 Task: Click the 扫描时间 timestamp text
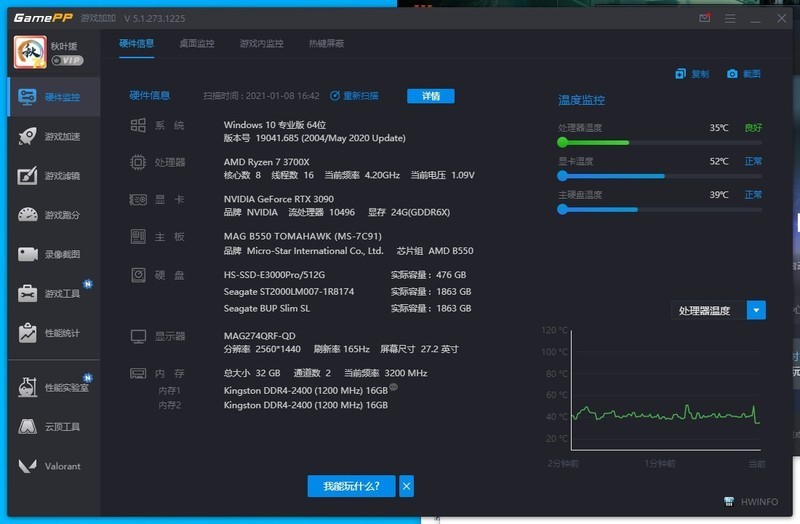coord(261,96)
